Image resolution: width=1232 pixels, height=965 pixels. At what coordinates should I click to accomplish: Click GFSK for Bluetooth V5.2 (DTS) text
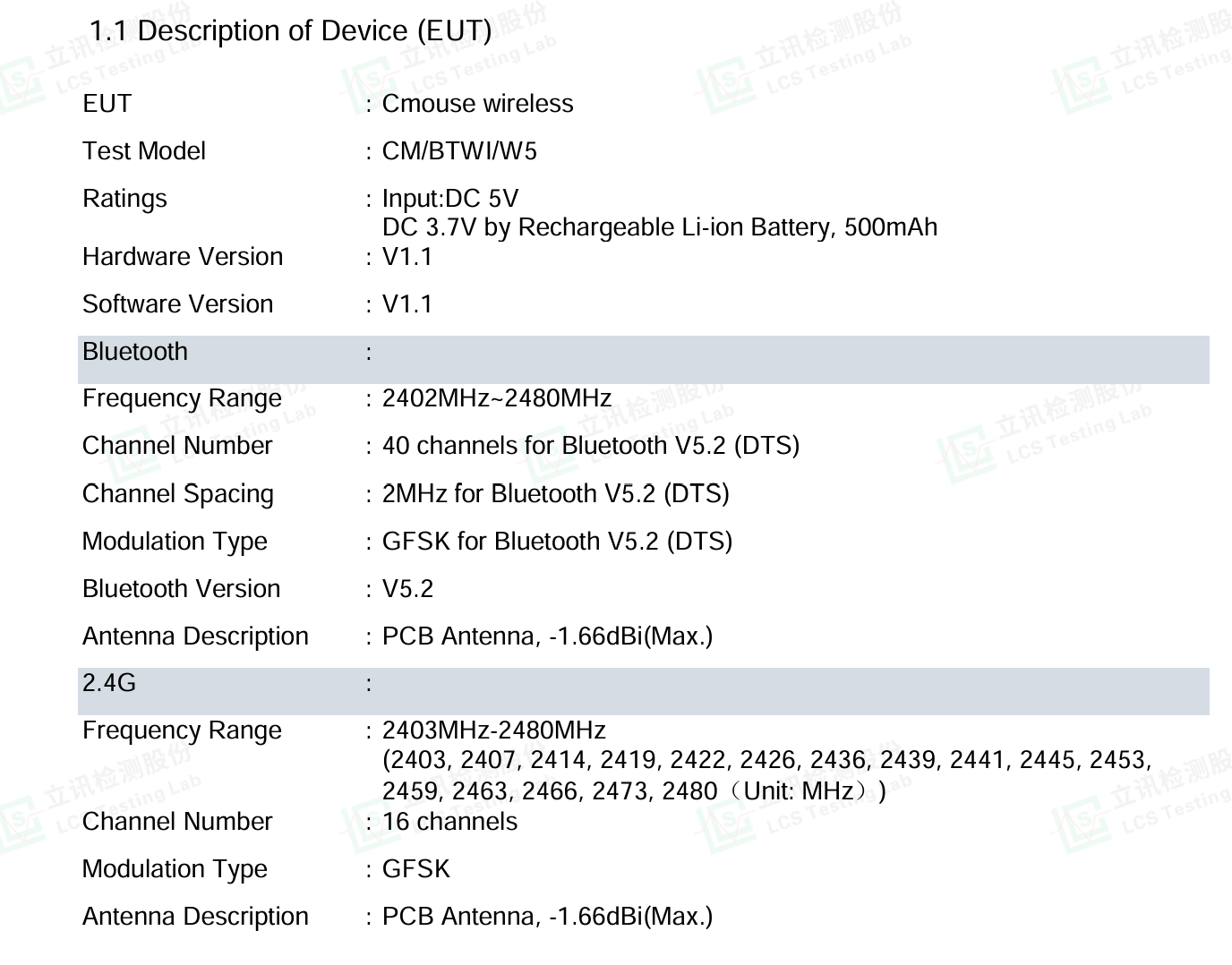(x=557, y=542)
